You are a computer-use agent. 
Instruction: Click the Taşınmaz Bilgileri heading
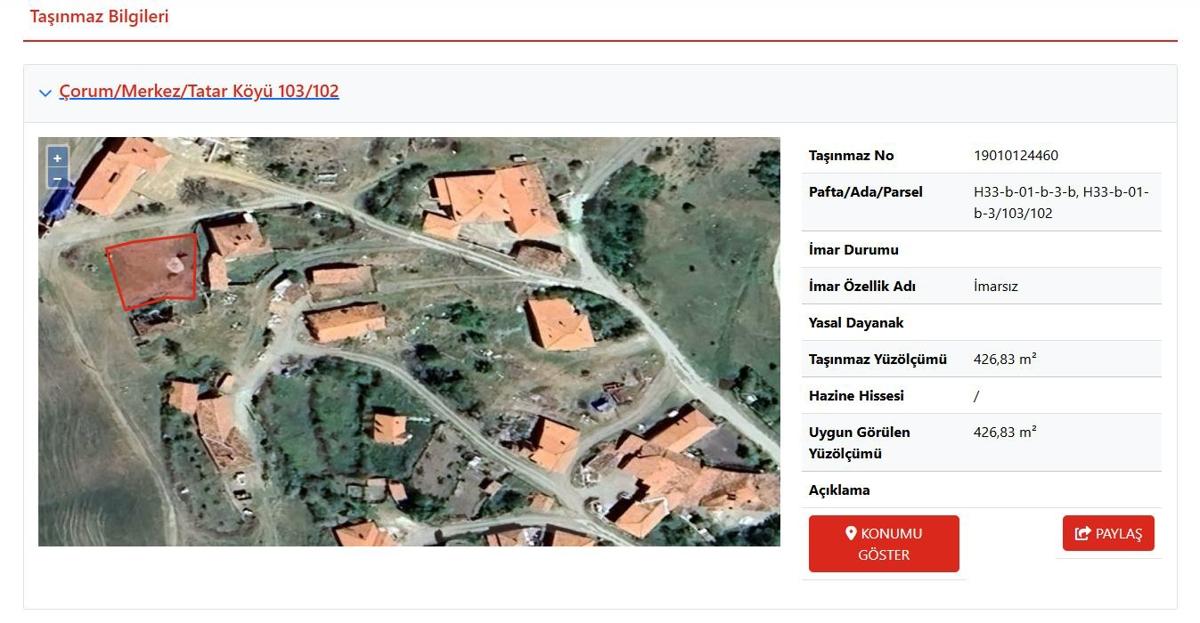[99, 17]
